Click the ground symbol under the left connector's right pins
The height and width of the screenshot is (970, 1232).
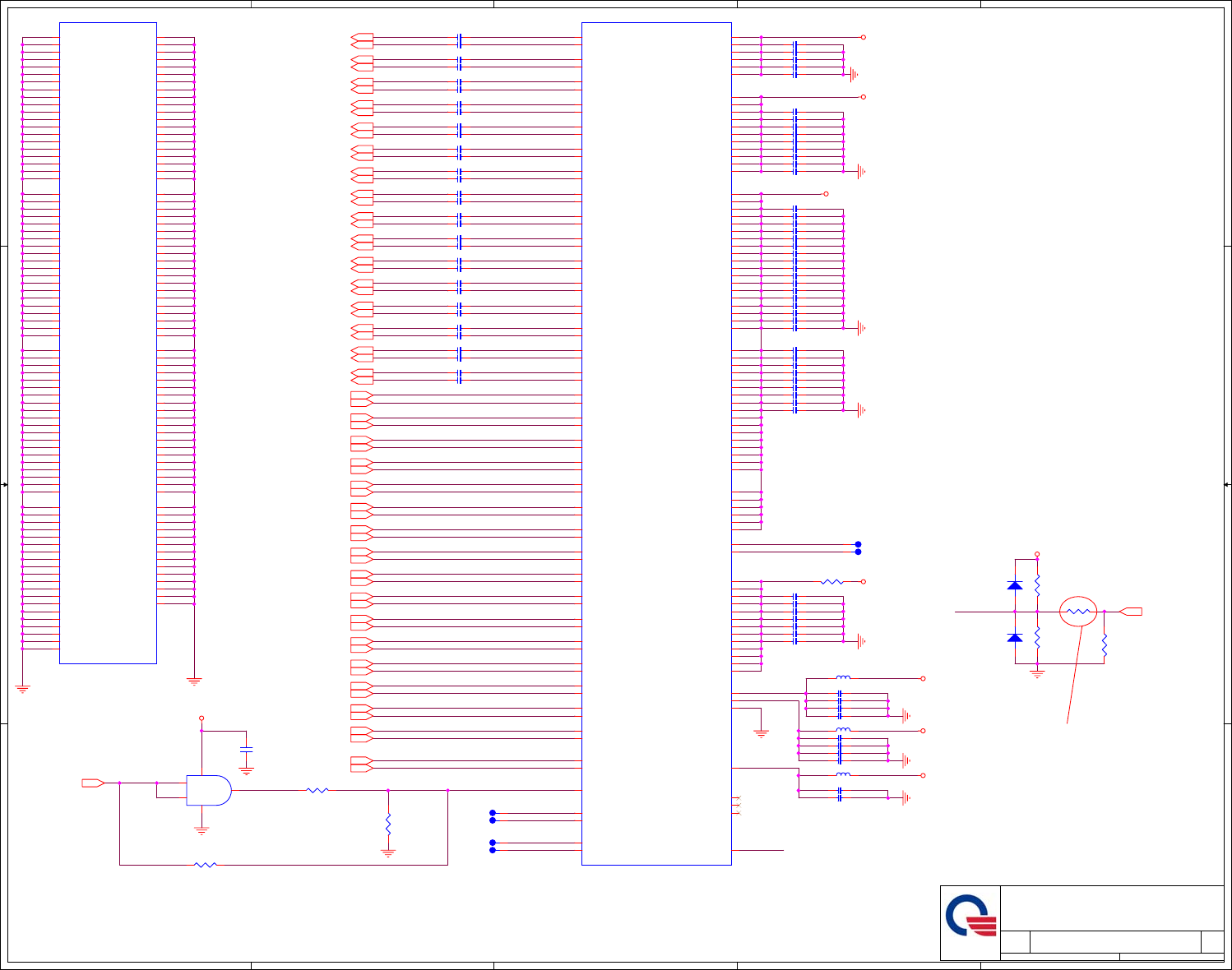pos(194,681)
